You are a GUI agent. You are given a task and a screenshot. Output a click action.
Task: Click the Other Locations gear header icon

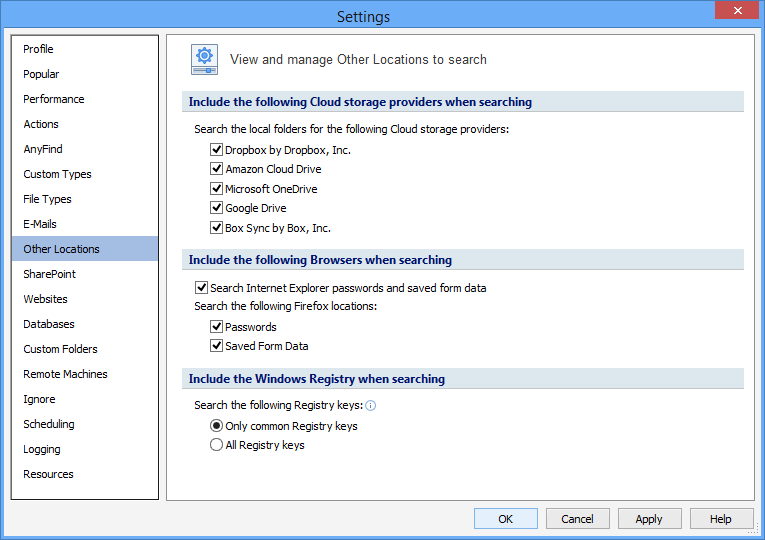click(204, 60)
